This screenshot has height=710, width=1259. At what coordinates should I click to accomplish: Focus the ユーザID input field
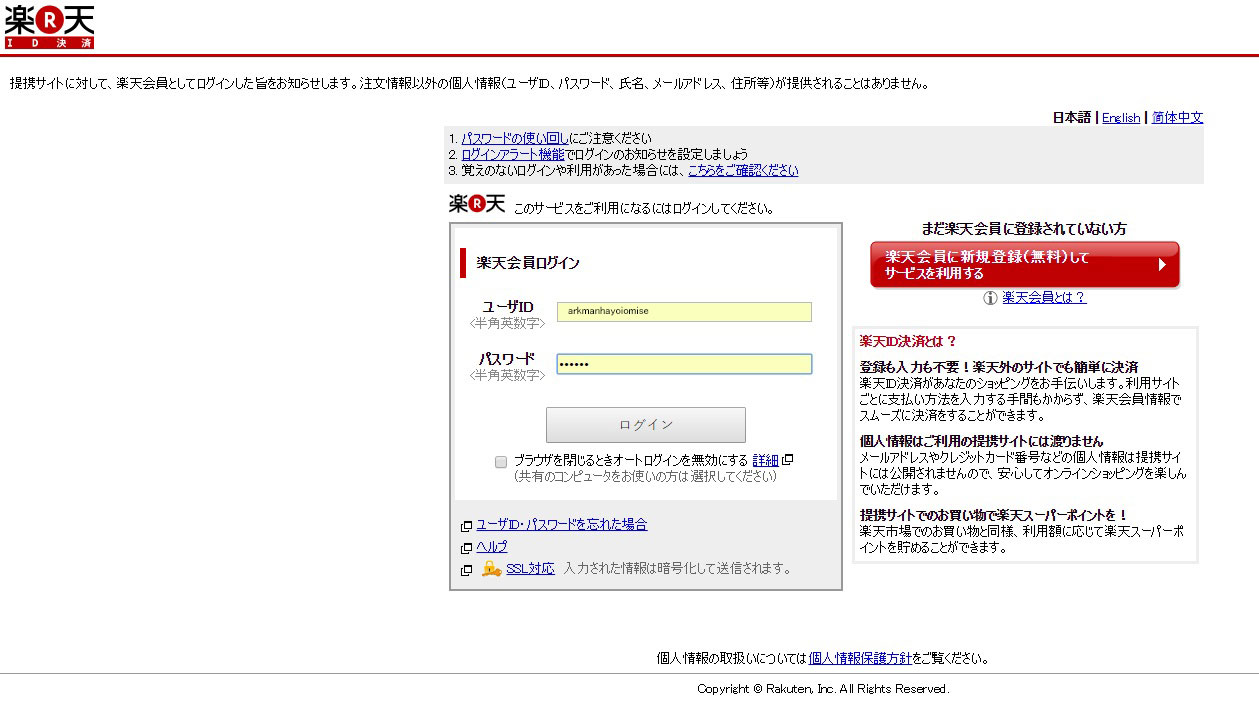(x=684, y=312)
